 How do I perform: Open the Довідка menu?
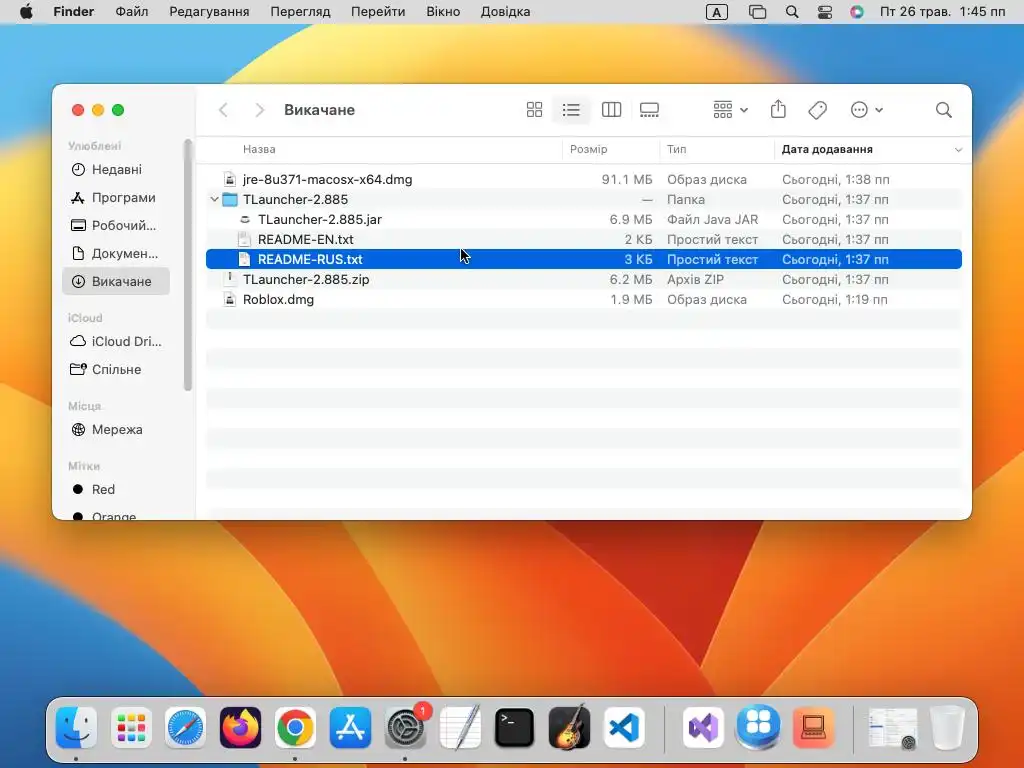[x=505, y=12]
